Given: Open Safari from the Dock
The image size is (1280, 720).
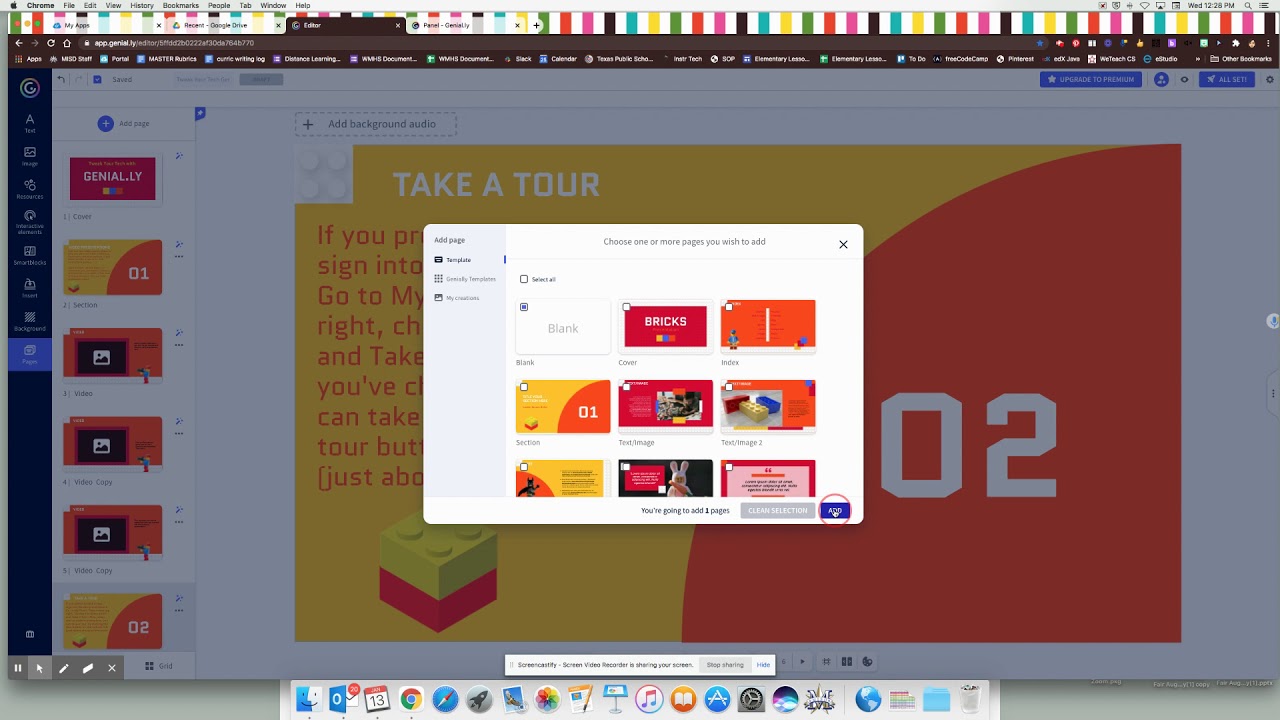Looking at the screenshot, I should (445, 699).
